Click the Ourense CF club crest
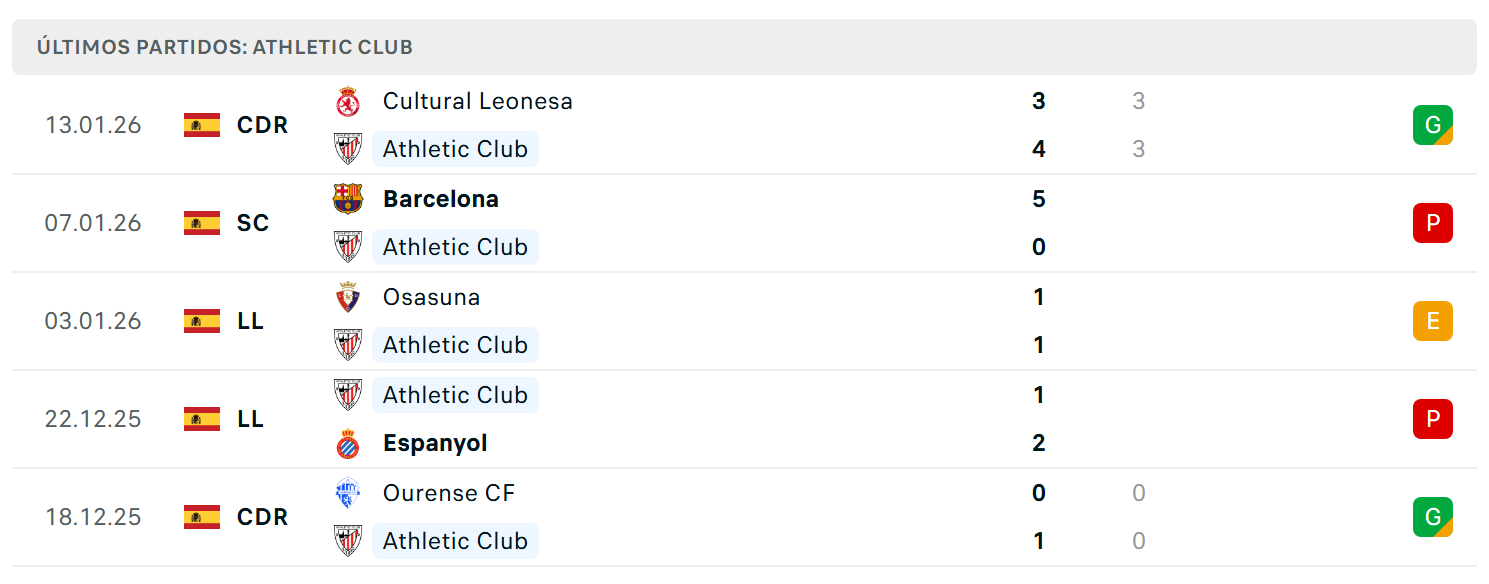The height and width of the screenshot is (584, 1489). pyautogui.click(x=347, y=493)
